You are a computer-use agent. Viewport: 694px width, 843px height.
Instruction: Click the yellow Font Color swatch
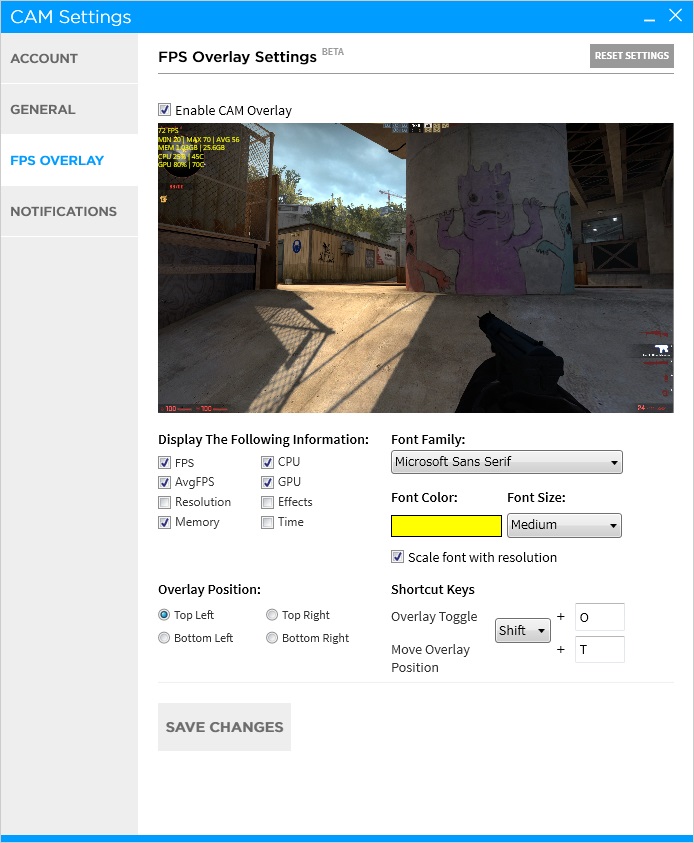point(446,526)
